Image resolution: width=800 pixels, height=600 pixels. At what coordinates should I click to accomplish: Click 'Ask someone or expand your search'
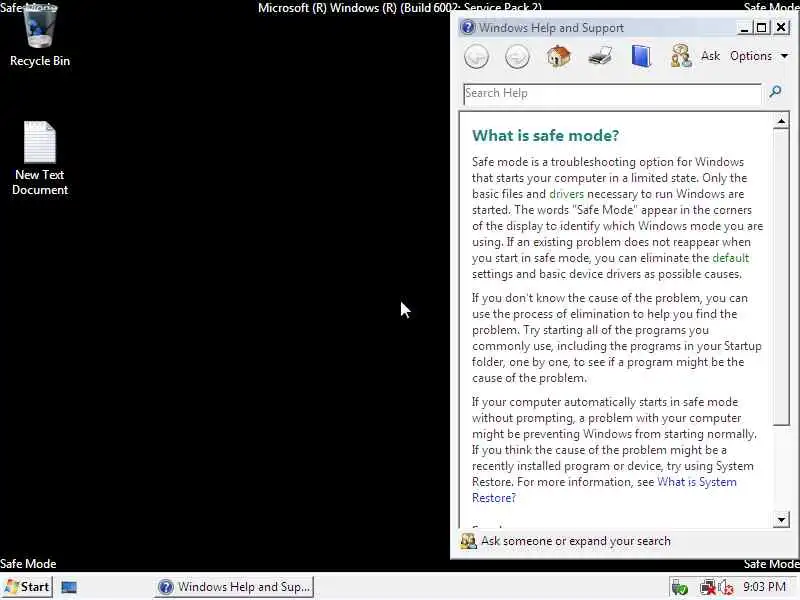576,541
